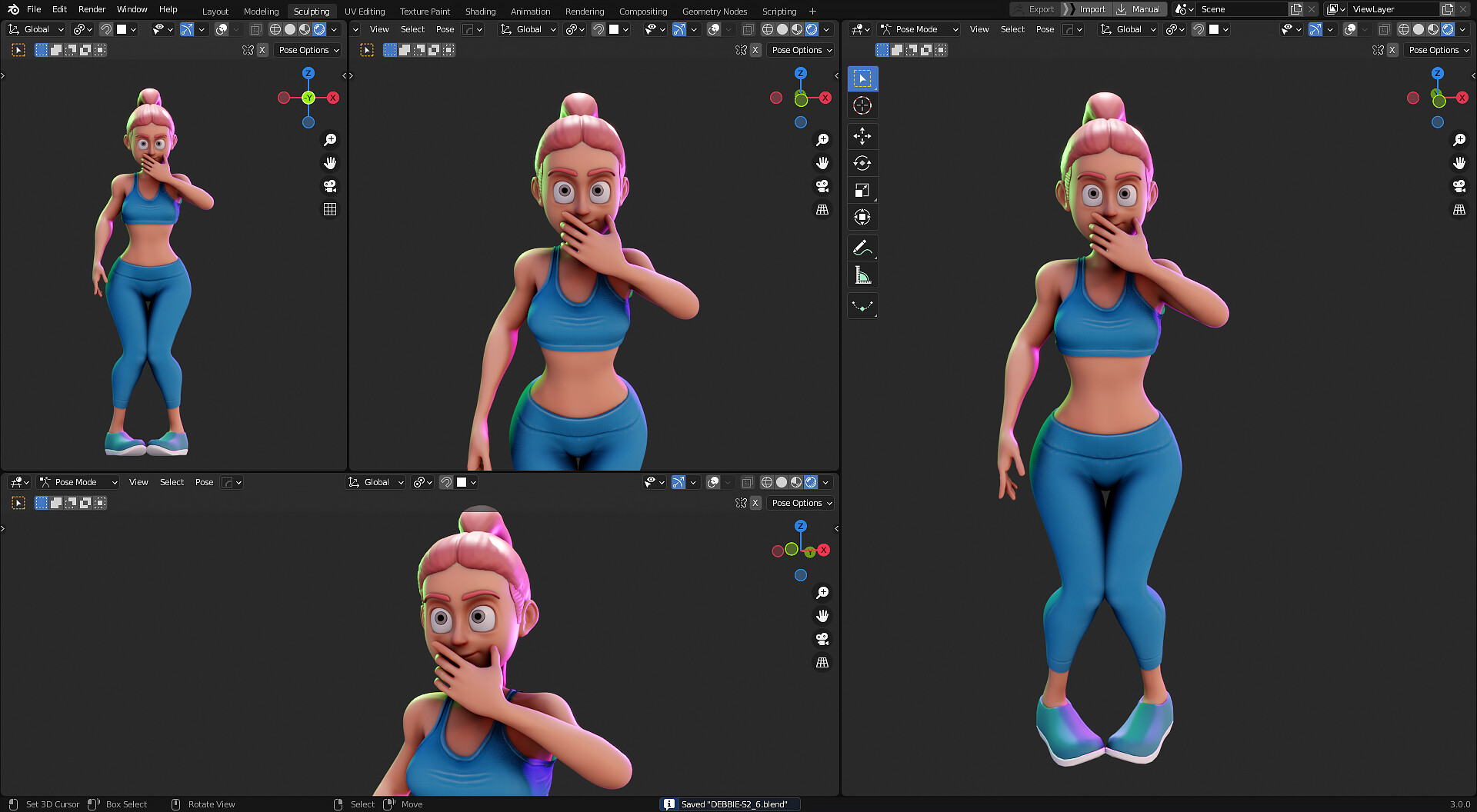Enable snapping with the magnet icon

[x=1198, y=29]
